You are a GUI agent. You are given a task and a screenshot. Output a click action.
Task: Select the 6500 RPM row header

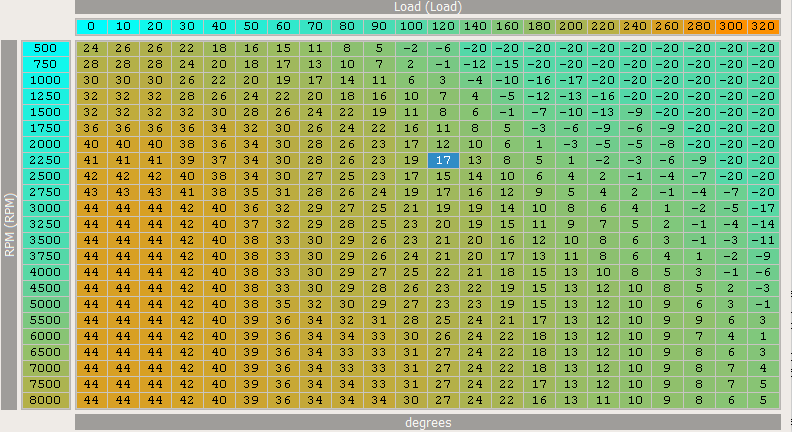pyautogui.click(x=45, y=352)
